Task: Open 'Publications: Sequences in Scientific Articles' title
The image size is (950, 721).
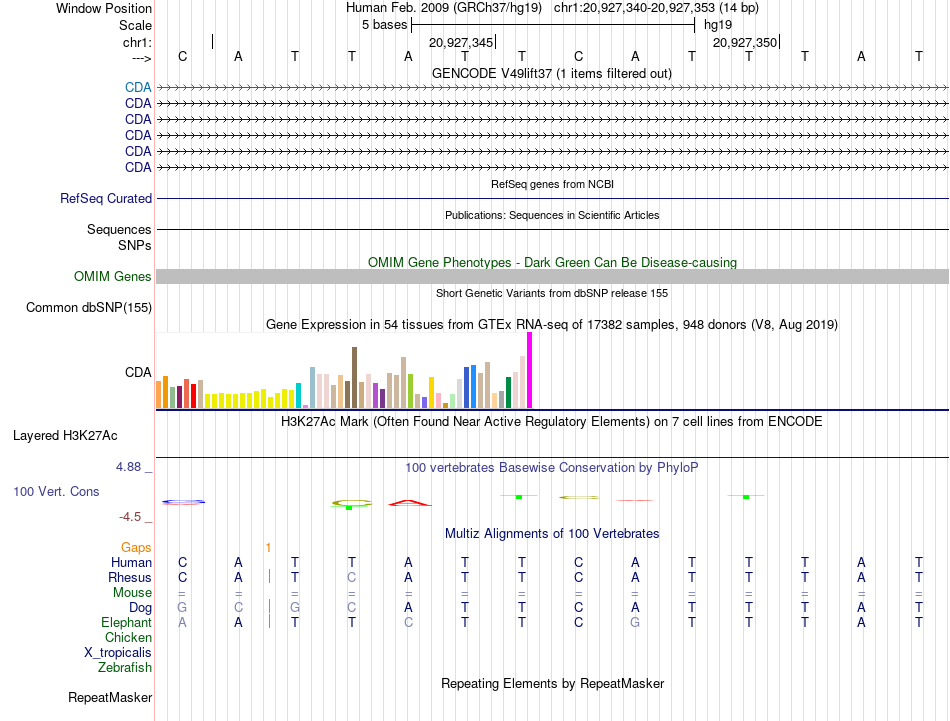Action: (x=552, y=215)
